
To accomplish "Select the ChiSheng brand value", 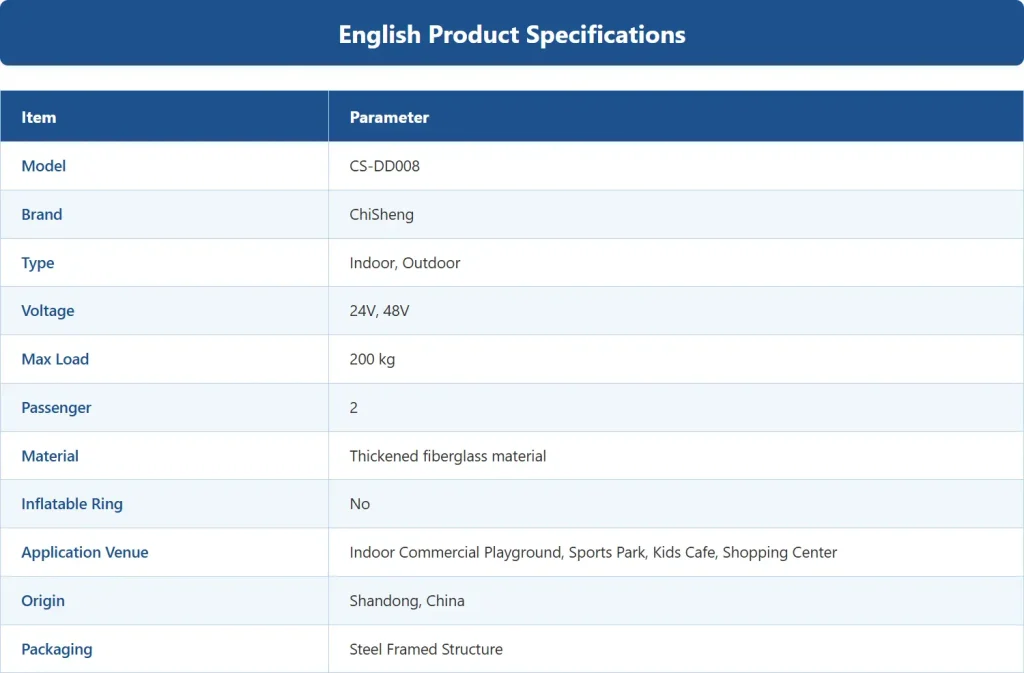I will [x=381, y=215].
